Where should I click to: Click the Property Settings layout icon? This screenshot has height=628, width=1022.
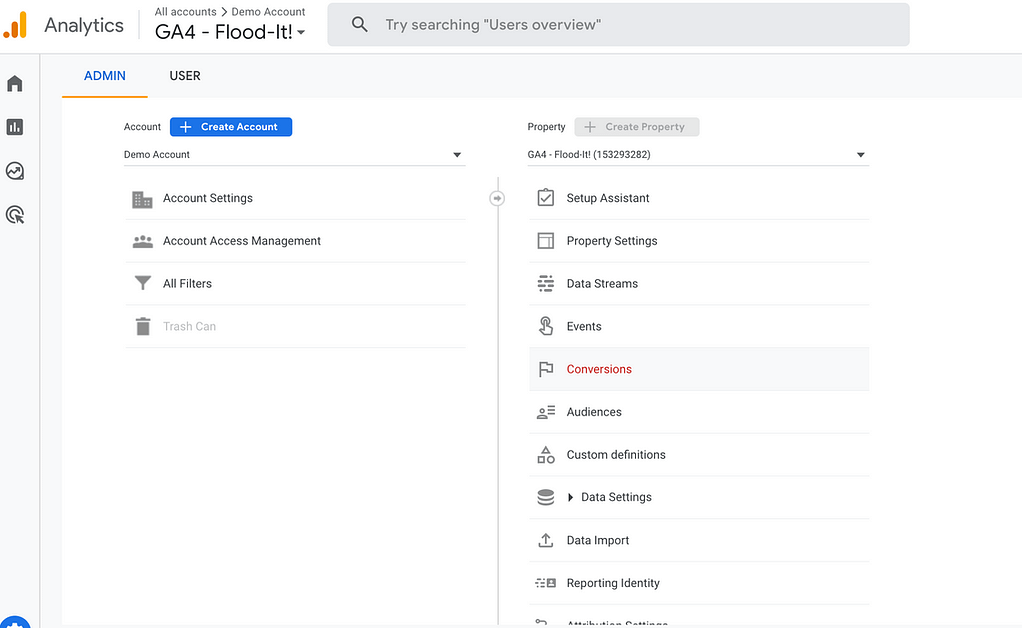tap(546, 240)
